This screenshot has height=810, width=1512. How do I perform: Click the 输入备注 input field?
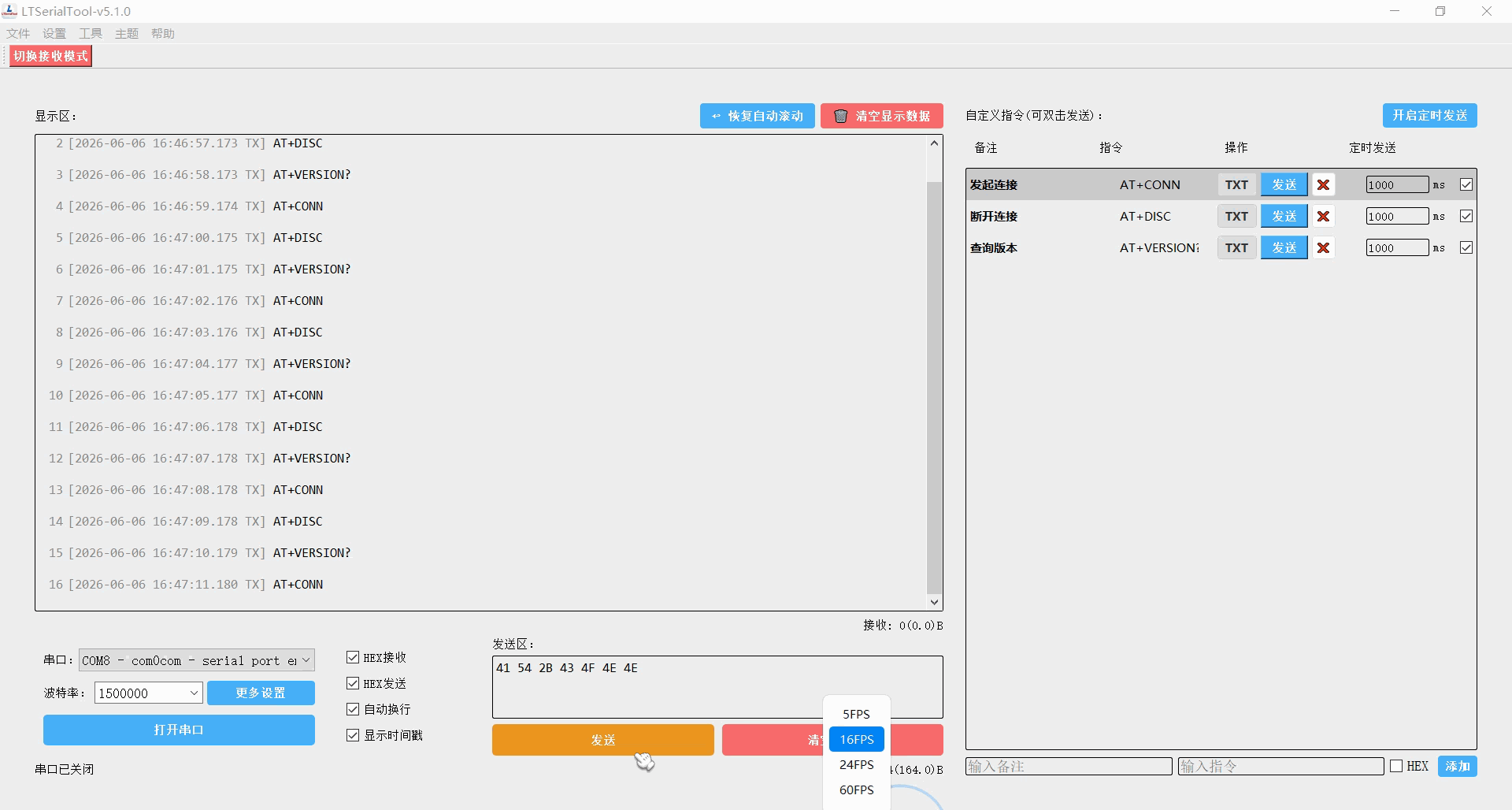[x=1069, y=766]
